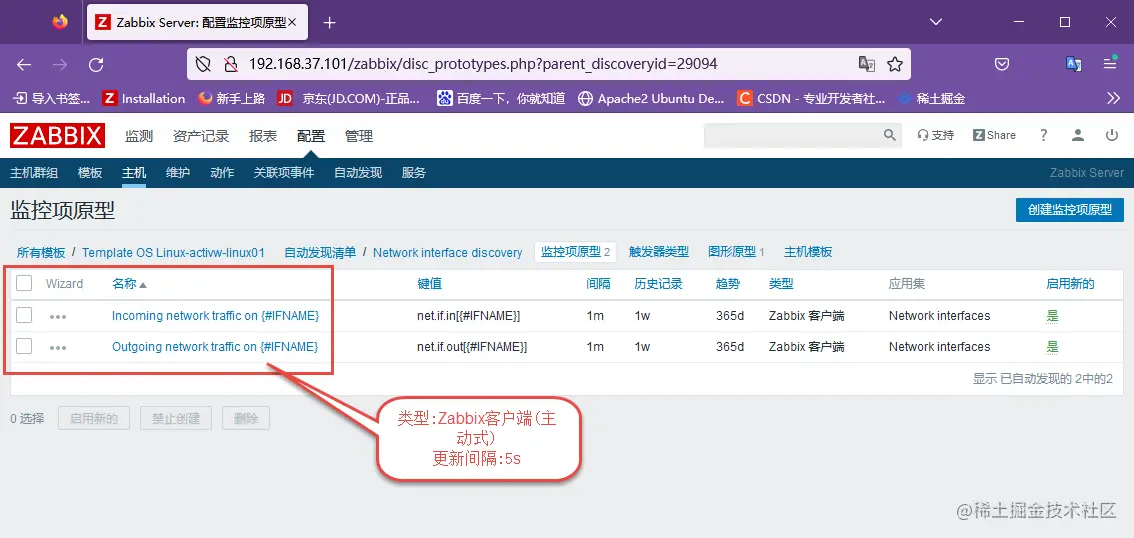Open Incoming network traffic on {#IFNAME}
This screenshot has height=538, width=1134.
pos(216,316)
